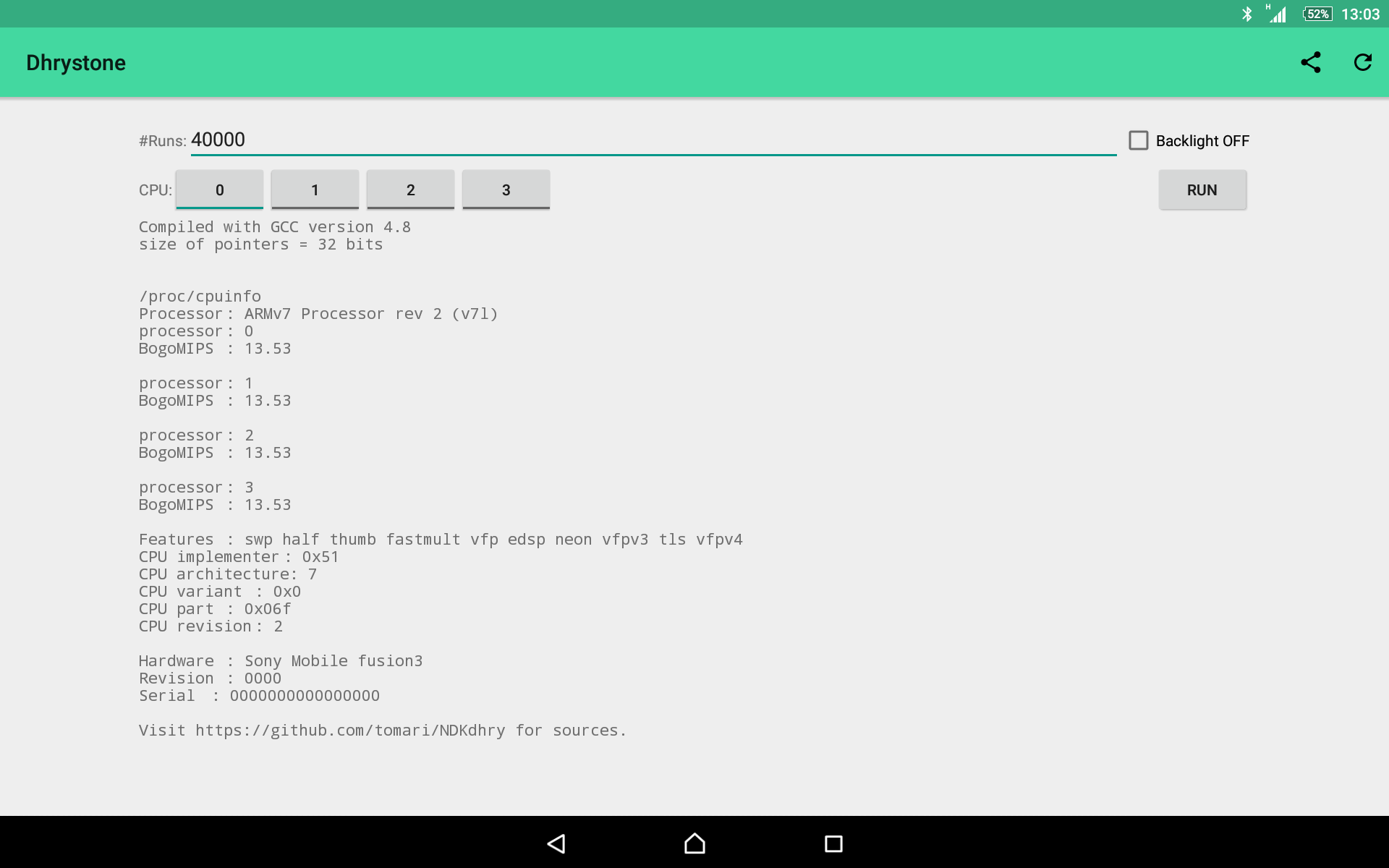Toggle CPU 3 button

506,190
